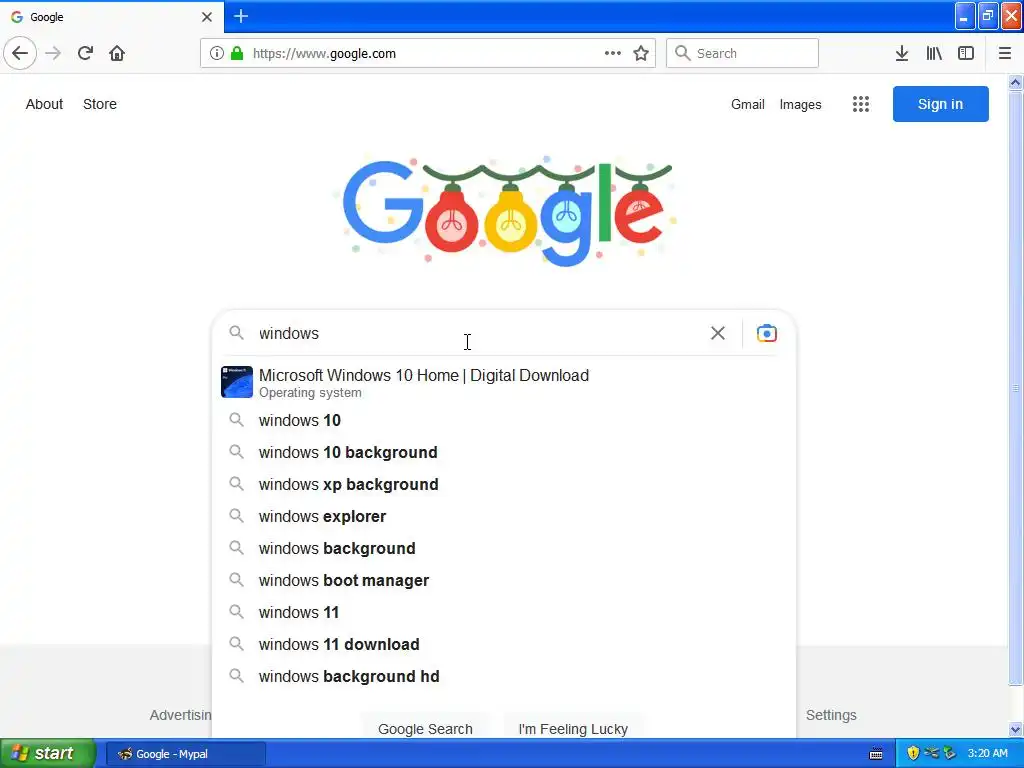Close the Google tab
The width and height of the screenshot is (1024, 768).
[206, 17]
